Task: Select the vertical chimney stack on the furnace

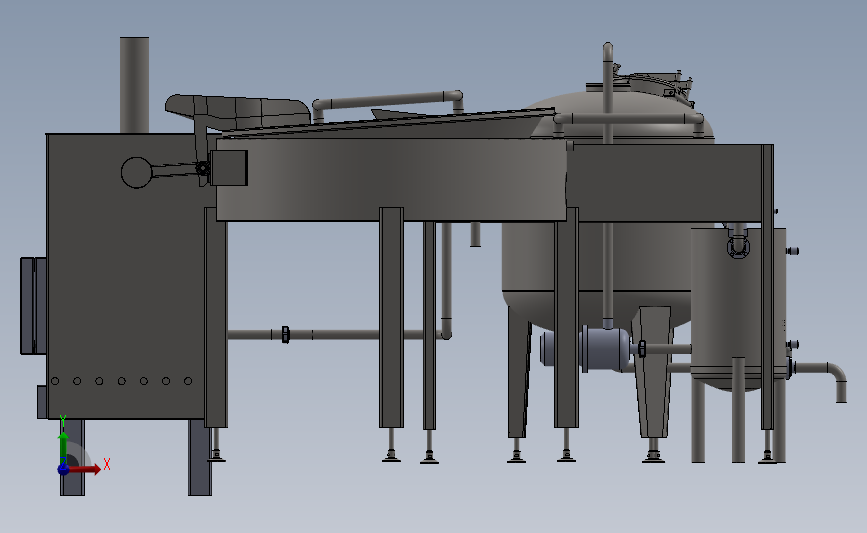Action: click(x=134, y=85)
